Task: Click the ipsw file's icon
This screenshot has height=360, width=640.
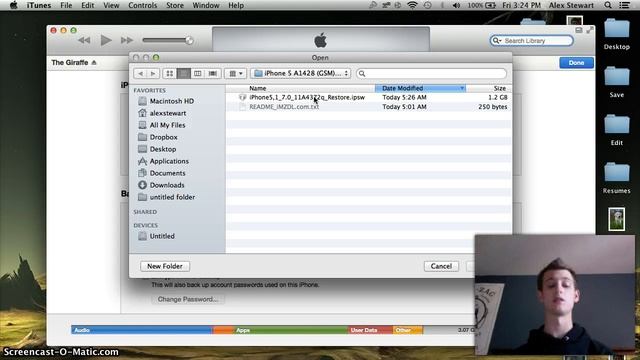Action: pos(242,97)
